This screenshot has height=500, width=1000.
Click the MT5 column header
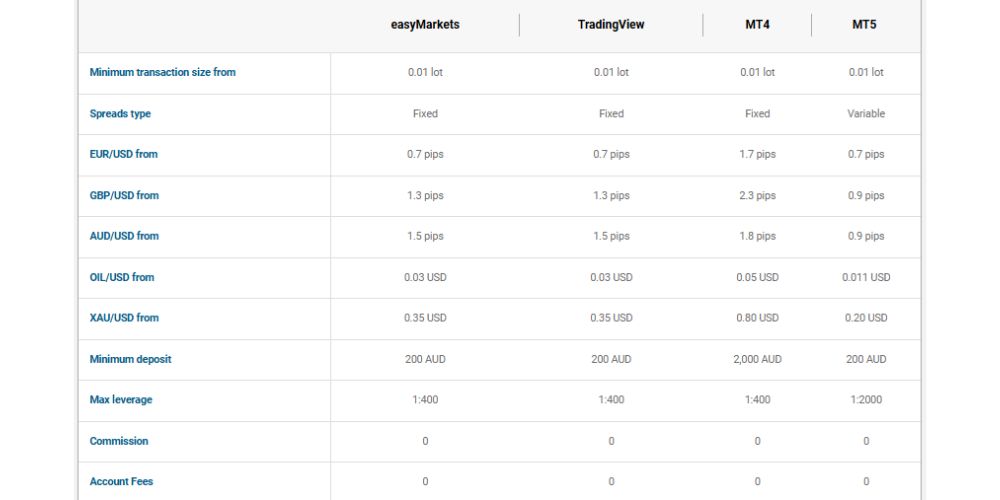click(x=866, y=25)
